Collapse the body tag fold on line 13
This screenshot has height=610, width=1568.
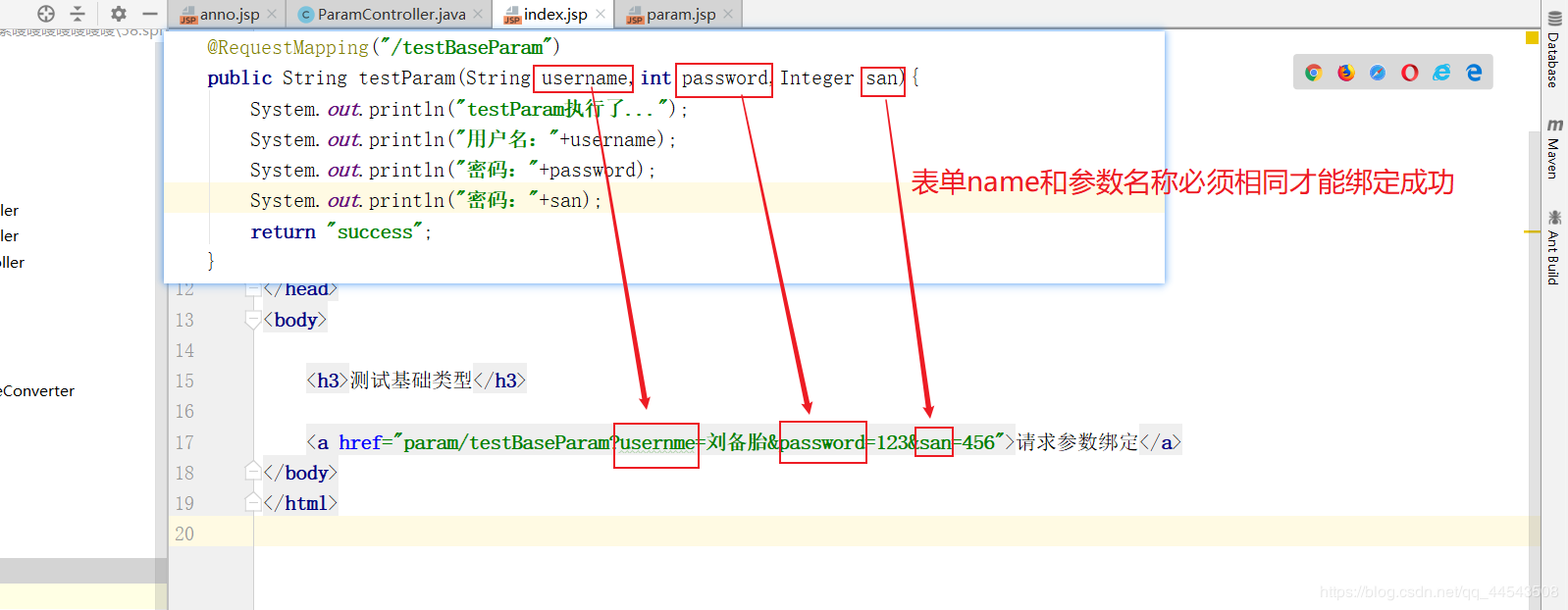[x=253, y=320]
